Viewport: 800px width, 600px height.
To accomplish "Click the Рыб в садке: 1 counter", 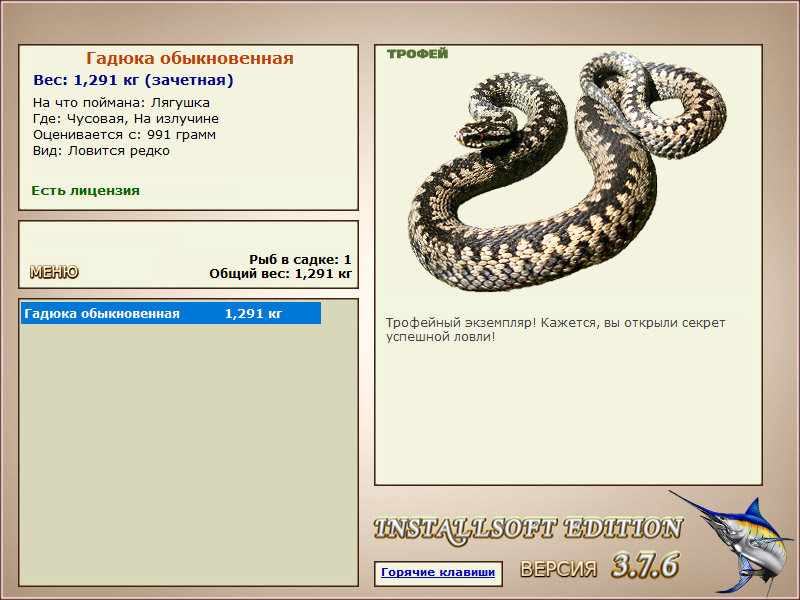I will tap(300, 260).
